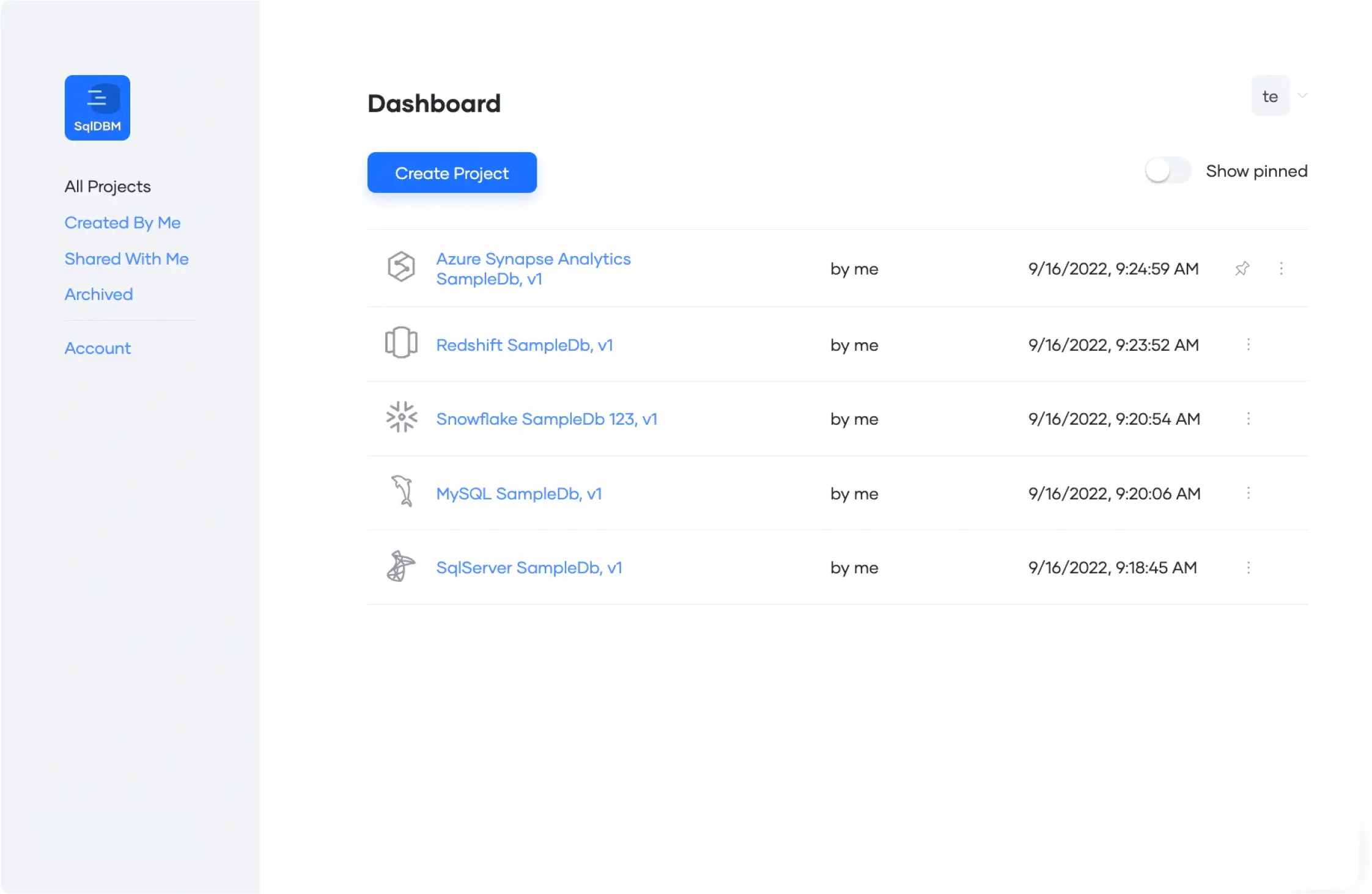This screenshot has height=894, width=1372.
Task: Click the Snowflake project icon
Action: click(x=401, y=417)
